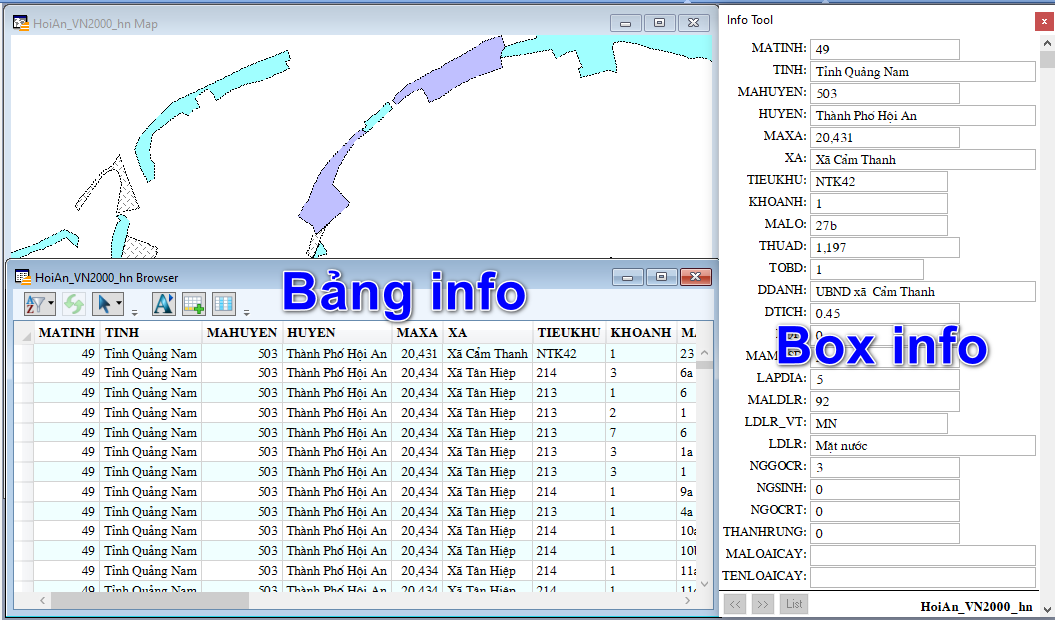Open the pick fields column icon in Browser toolbar
1055x620 pixels.
(x=223, y=304)
